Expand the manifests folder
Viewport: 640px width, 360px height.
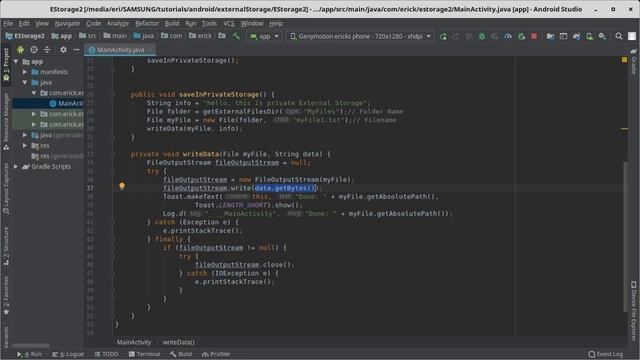pos(25,72)
